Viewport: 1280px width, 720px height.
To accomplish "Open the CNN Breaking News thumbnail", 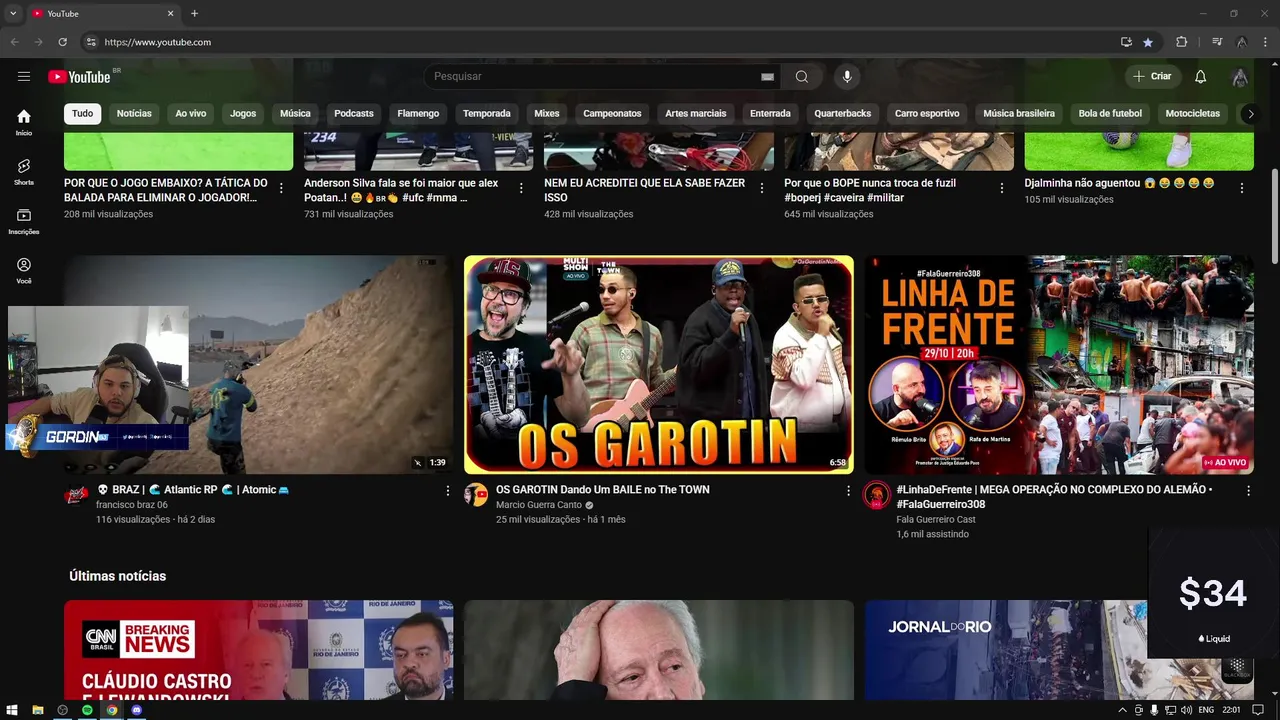I will [x=258, y=650].
